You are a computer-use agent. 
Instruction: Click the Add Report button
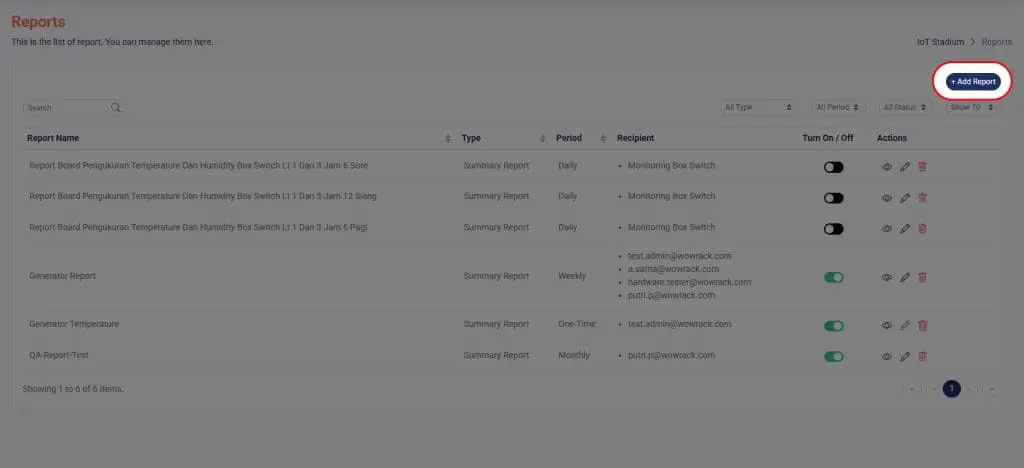click(x=973, y=81)
